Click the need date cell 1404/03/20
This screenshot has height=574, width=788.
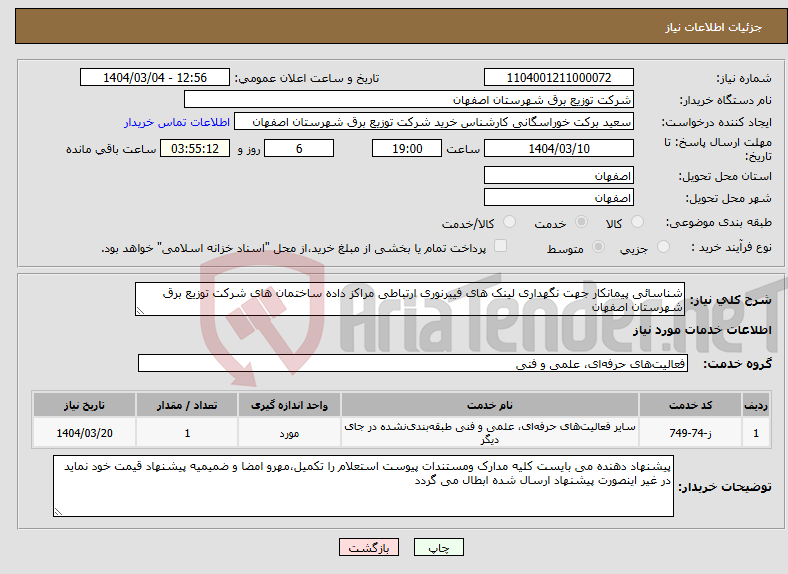[x=84, y=433]
